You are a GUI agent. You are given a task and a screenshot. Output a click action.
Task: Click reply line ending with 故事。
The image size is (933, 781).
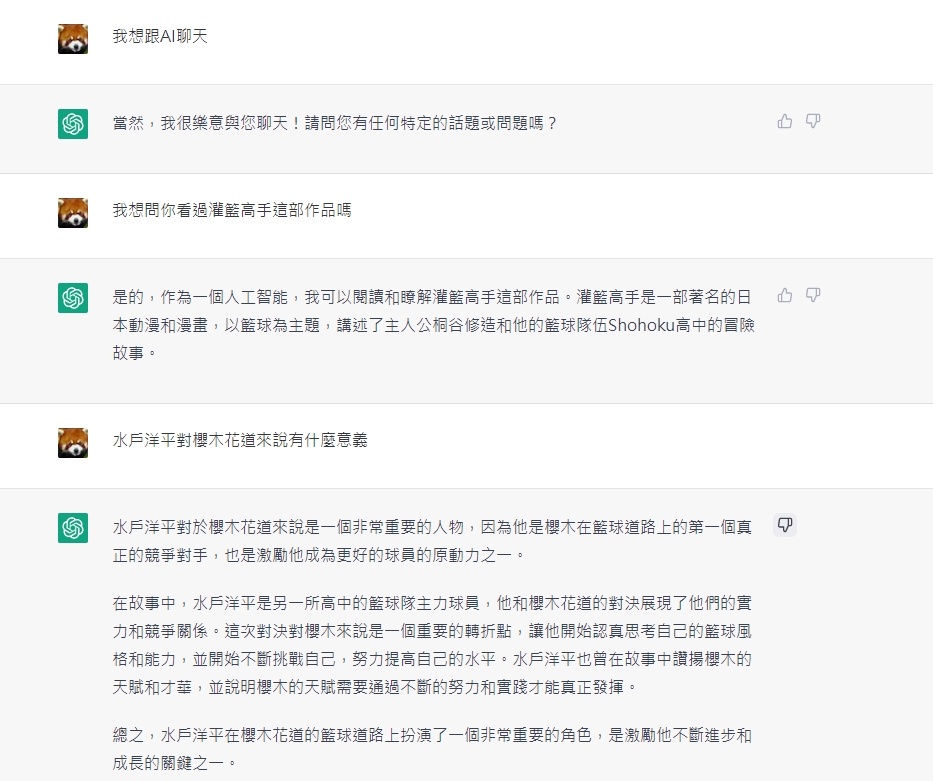[134, 353]
